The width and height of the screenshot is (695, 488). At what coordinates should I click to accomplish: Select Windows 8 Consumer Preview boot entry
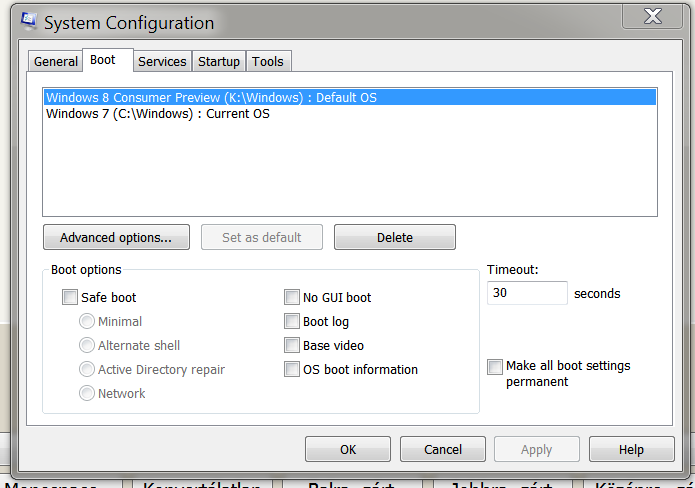(x=350, y=98)
